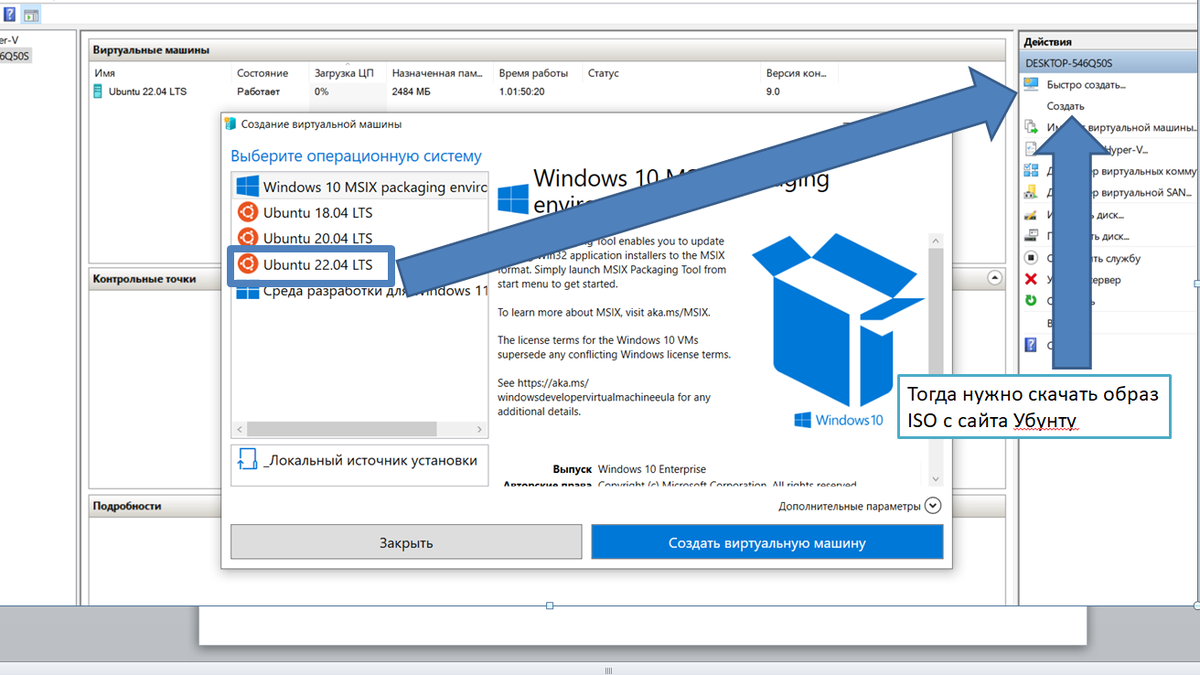
Task: Click the Быстро создать icon in Actions panel
Action: click(1029, 84)
